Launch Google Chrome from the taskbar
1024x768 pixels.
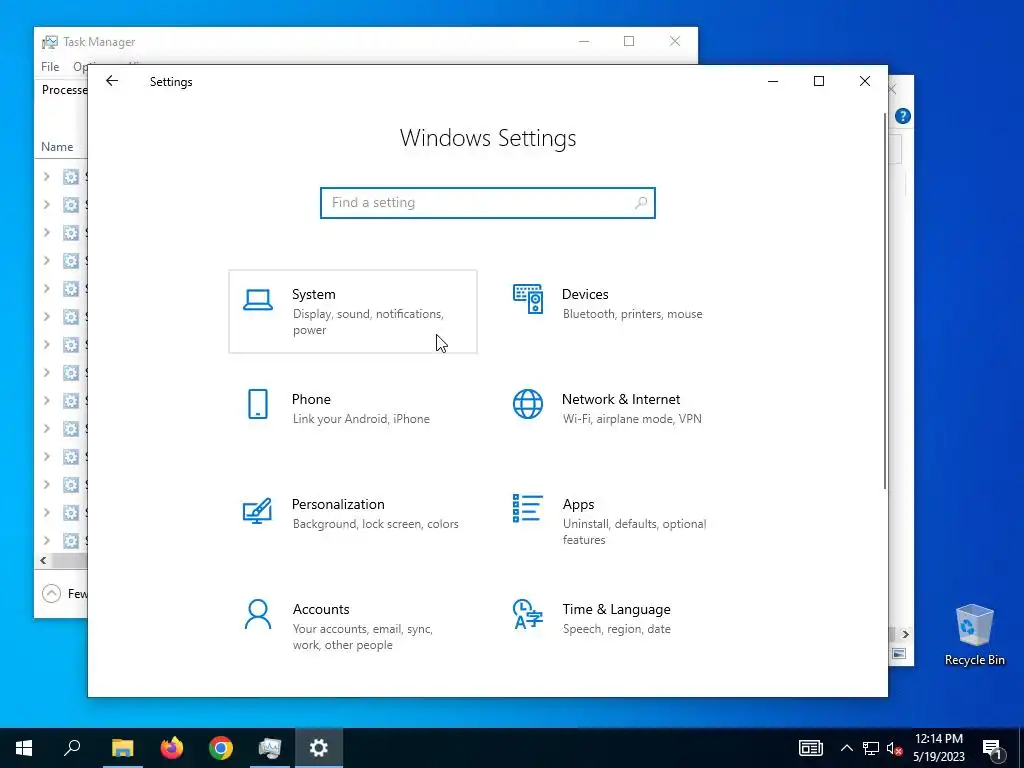(x=221, y=748)
